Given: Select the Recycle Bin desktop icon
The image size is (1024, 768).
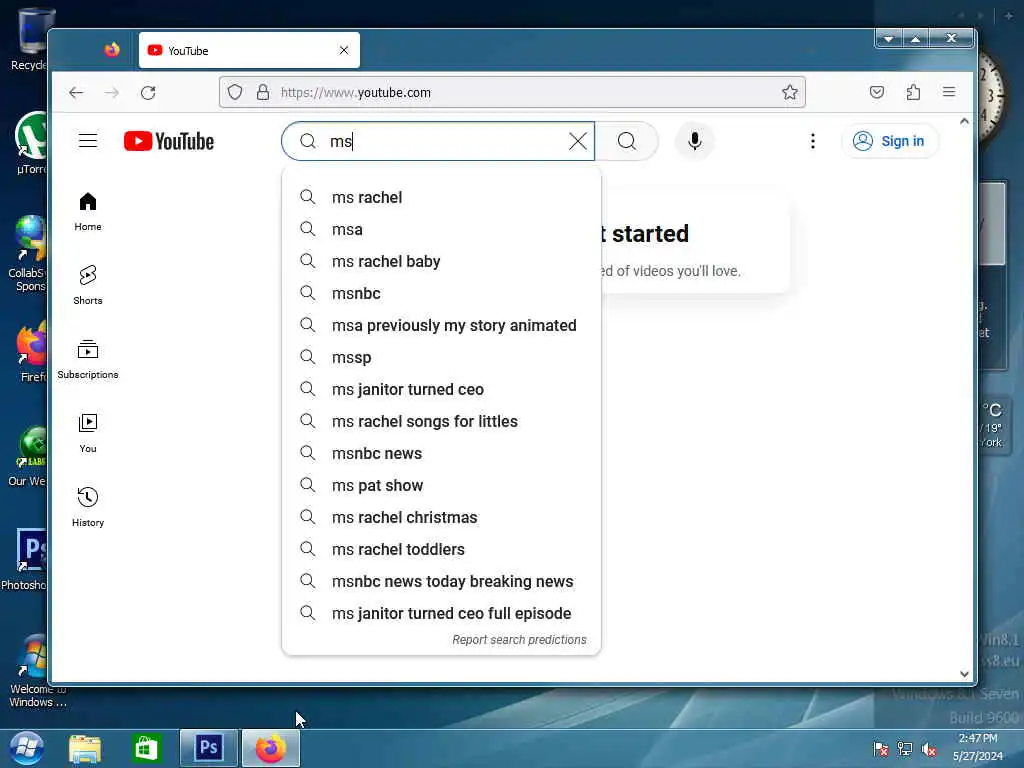Looking at the screenshot, I should pos(27,38).
